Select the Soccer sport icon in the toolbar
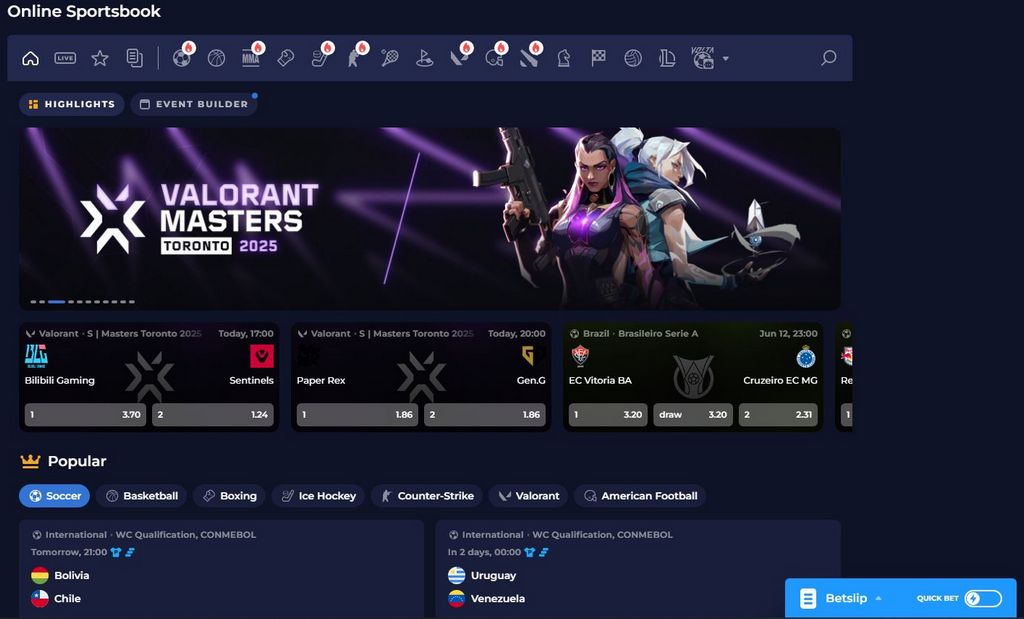The width and height of the screenshot is (1024, 619). pos(184,58)
